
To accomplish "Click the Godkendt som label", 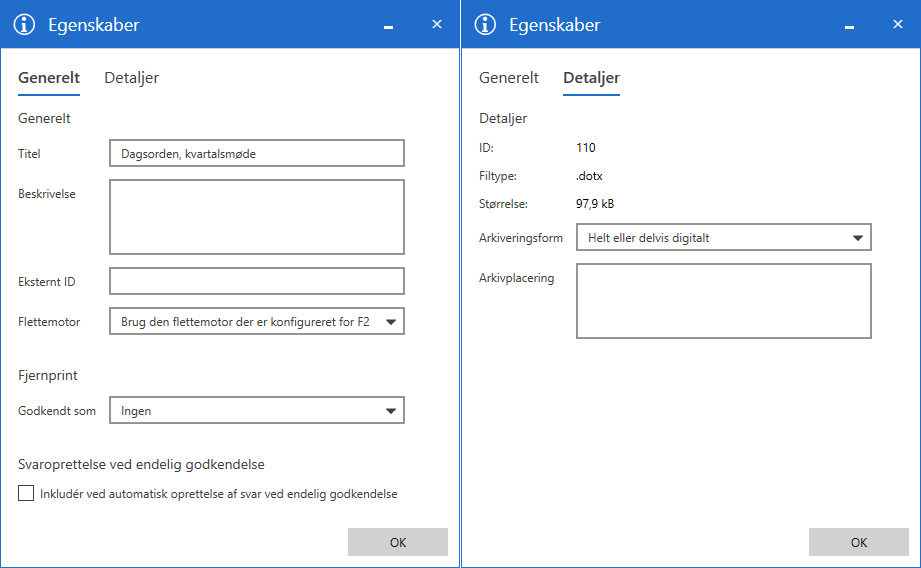I will (56, 411).
